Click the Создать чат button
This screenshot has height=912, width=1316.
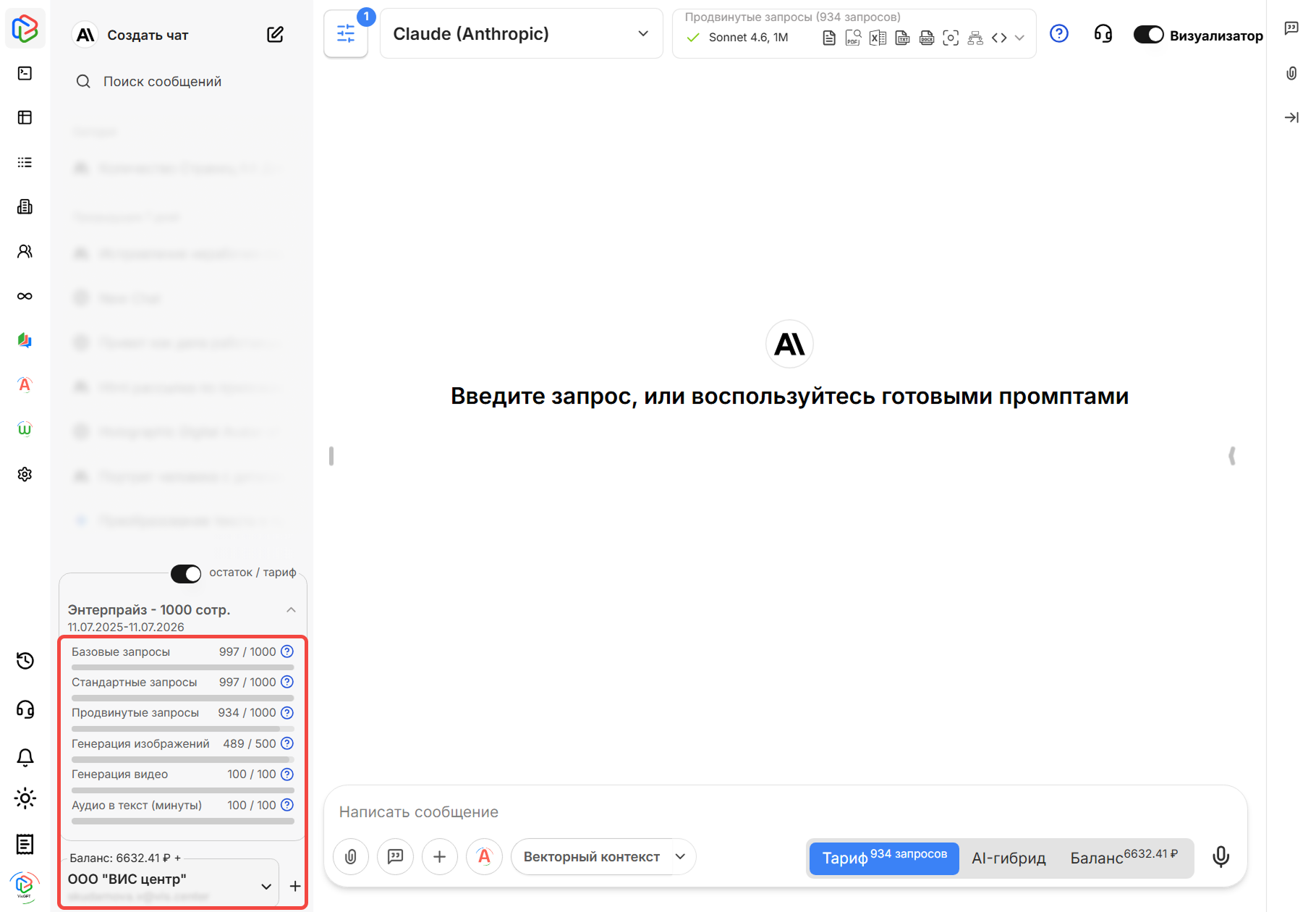[x=148, y=35]
